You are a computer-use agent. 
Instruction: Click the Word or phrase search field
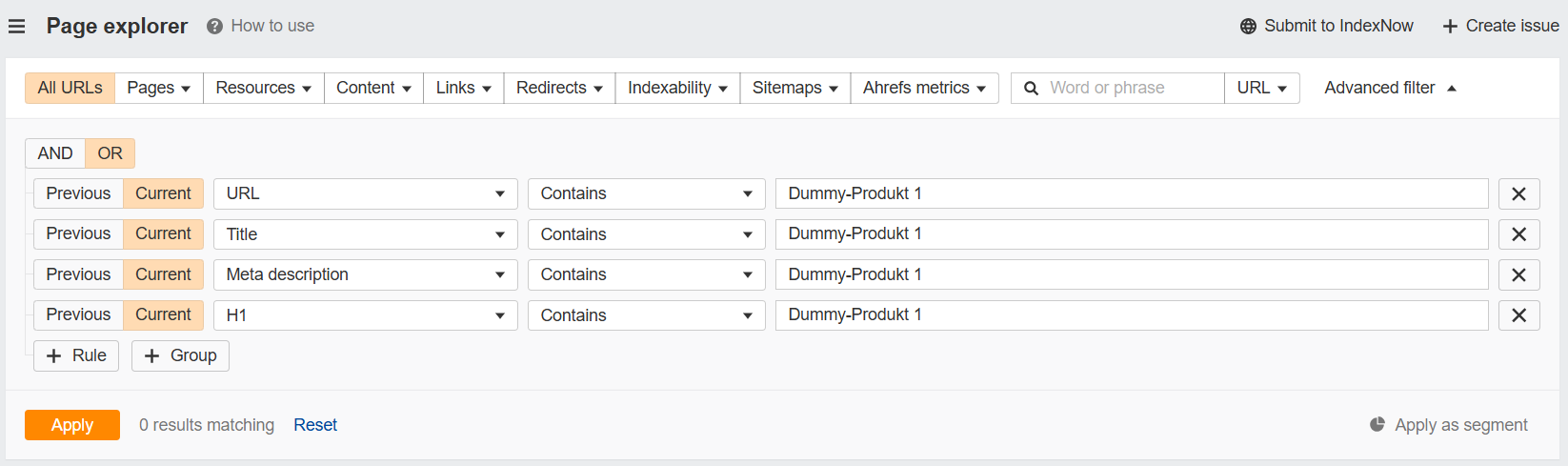point(1117,88)
